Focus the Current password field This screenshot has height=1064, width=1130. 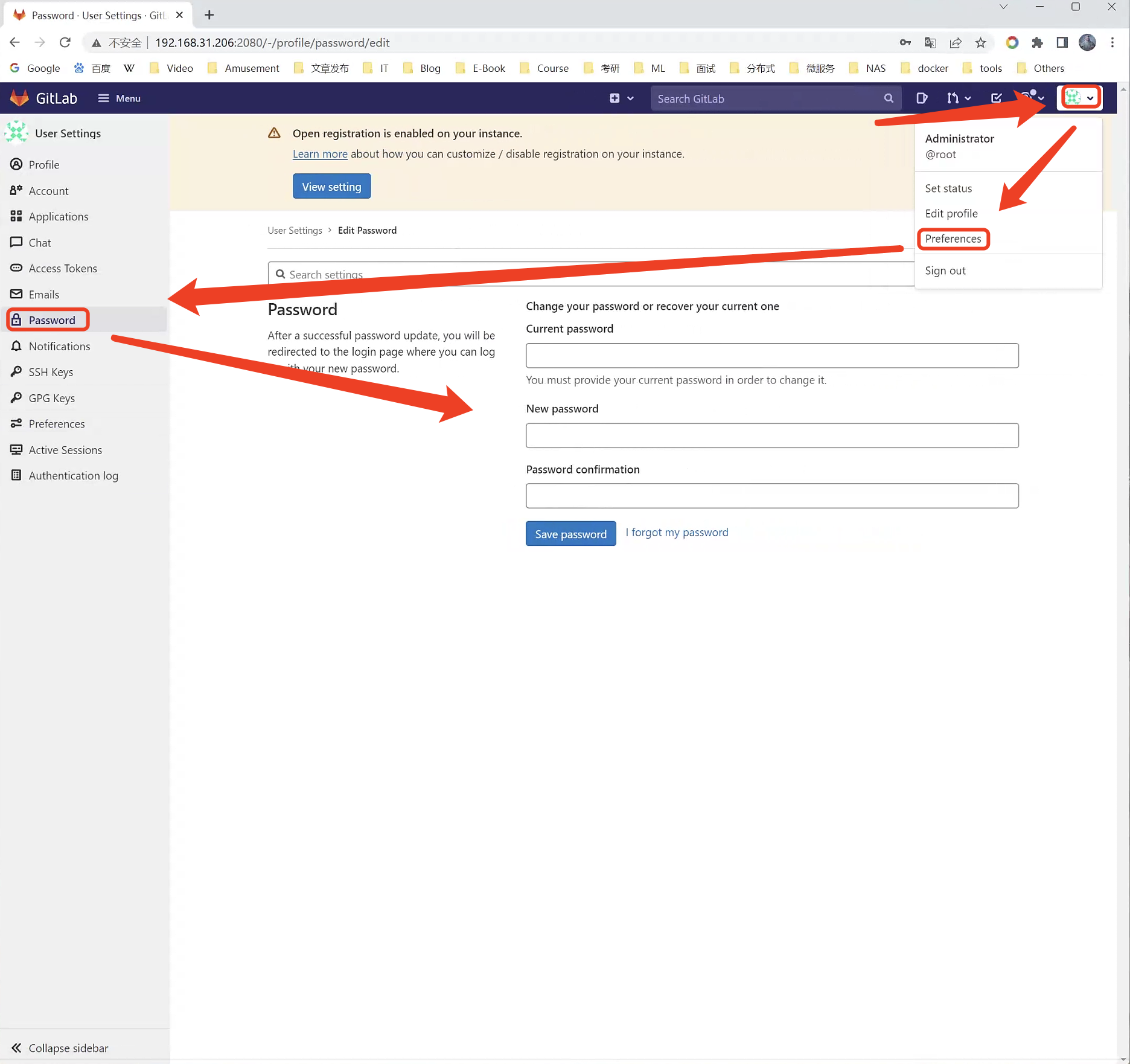[x=771, y=356]
